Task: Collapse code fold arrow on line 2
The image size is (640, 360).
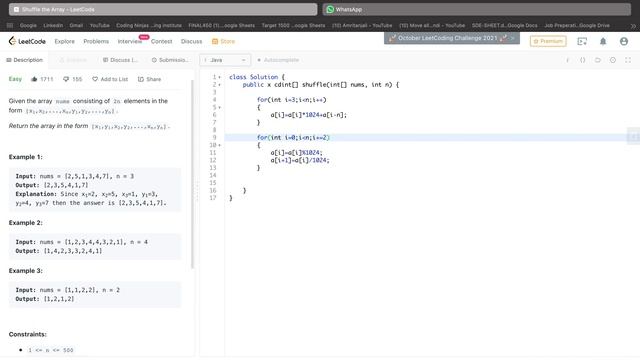Action: pos(220,85)
